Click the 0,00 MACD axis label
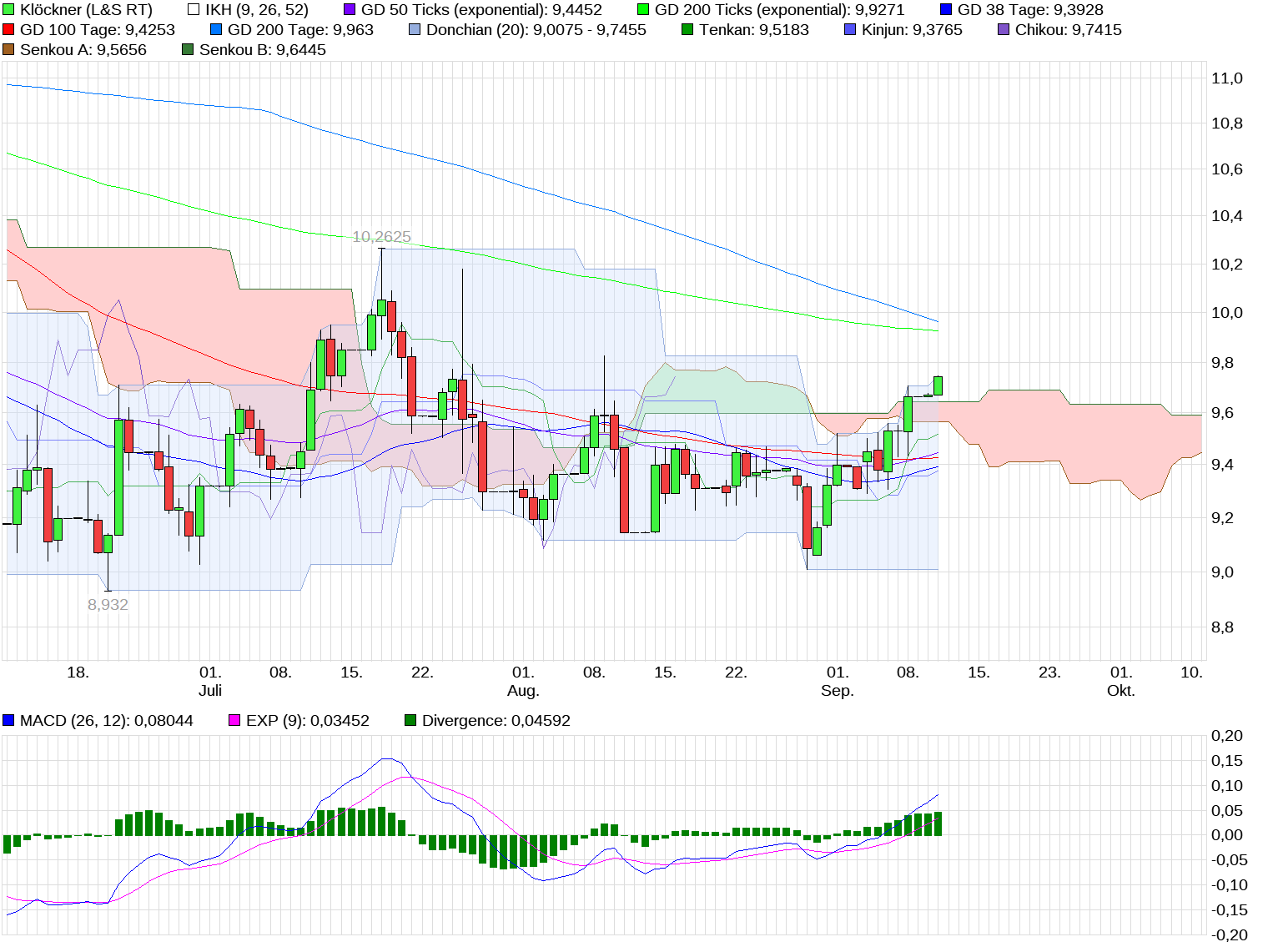 [x=1227, y=835]
